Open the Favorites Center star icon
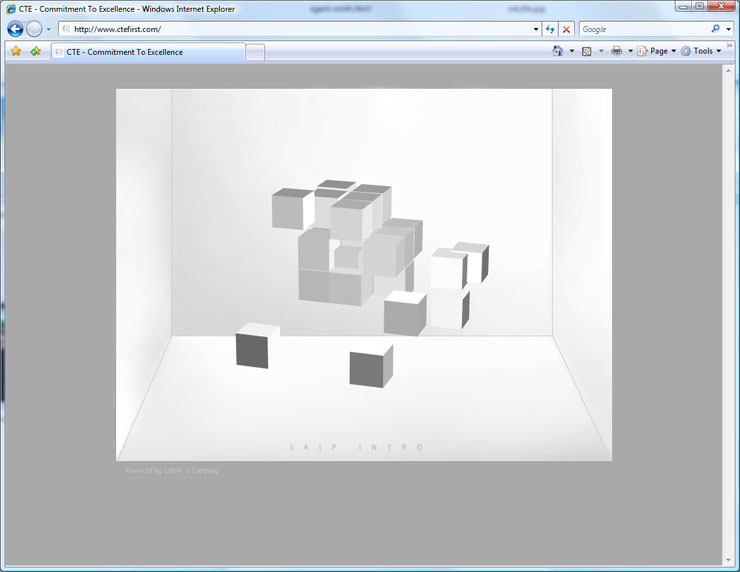 [16, 51]
